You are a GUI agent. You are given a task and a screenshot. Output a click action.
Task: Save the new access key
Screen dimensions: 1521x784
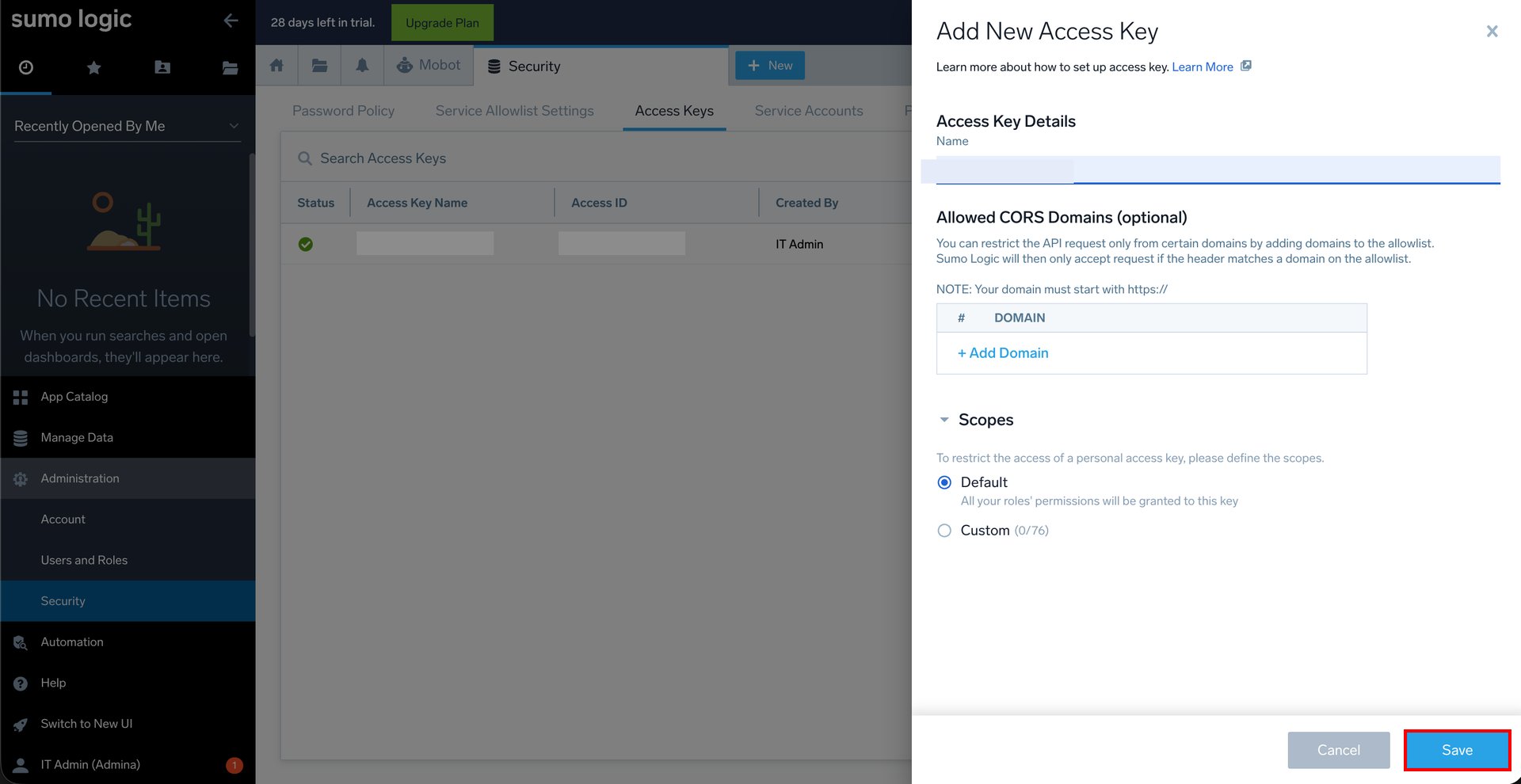[x=1457, y=750]
